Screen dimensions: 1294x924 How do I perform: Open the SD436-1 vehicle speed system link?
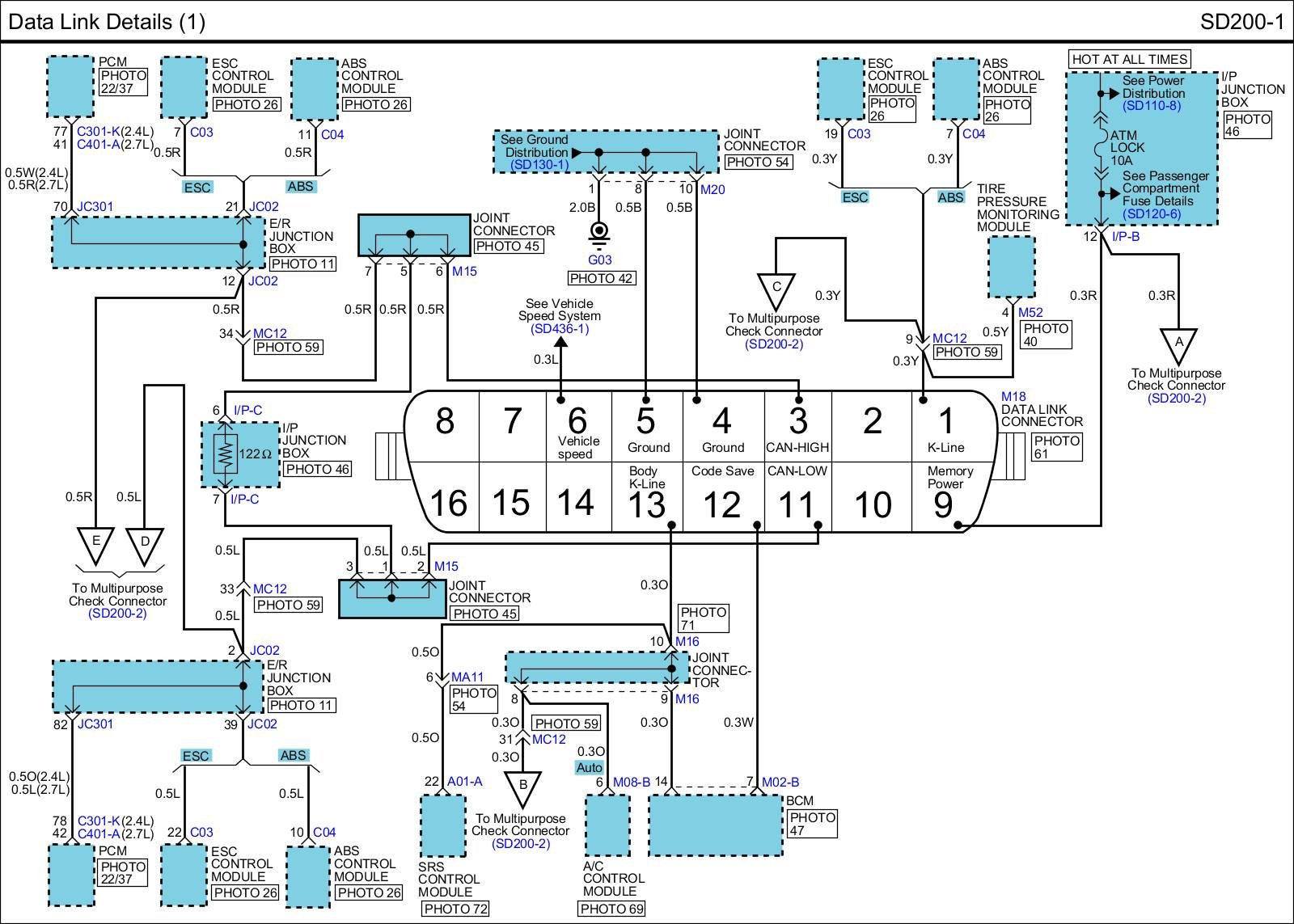tap(560, 329)
